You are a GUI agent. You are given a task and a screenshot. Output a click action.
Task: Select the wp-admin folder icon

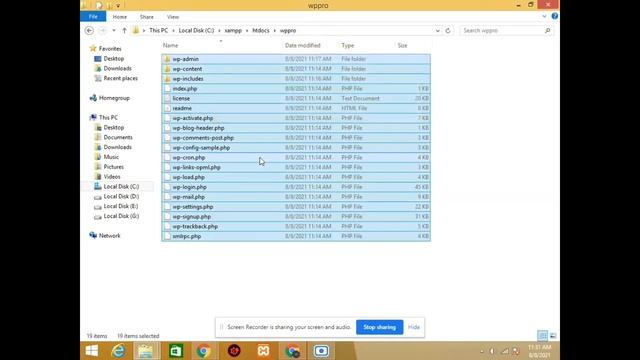tap(167, 59)
